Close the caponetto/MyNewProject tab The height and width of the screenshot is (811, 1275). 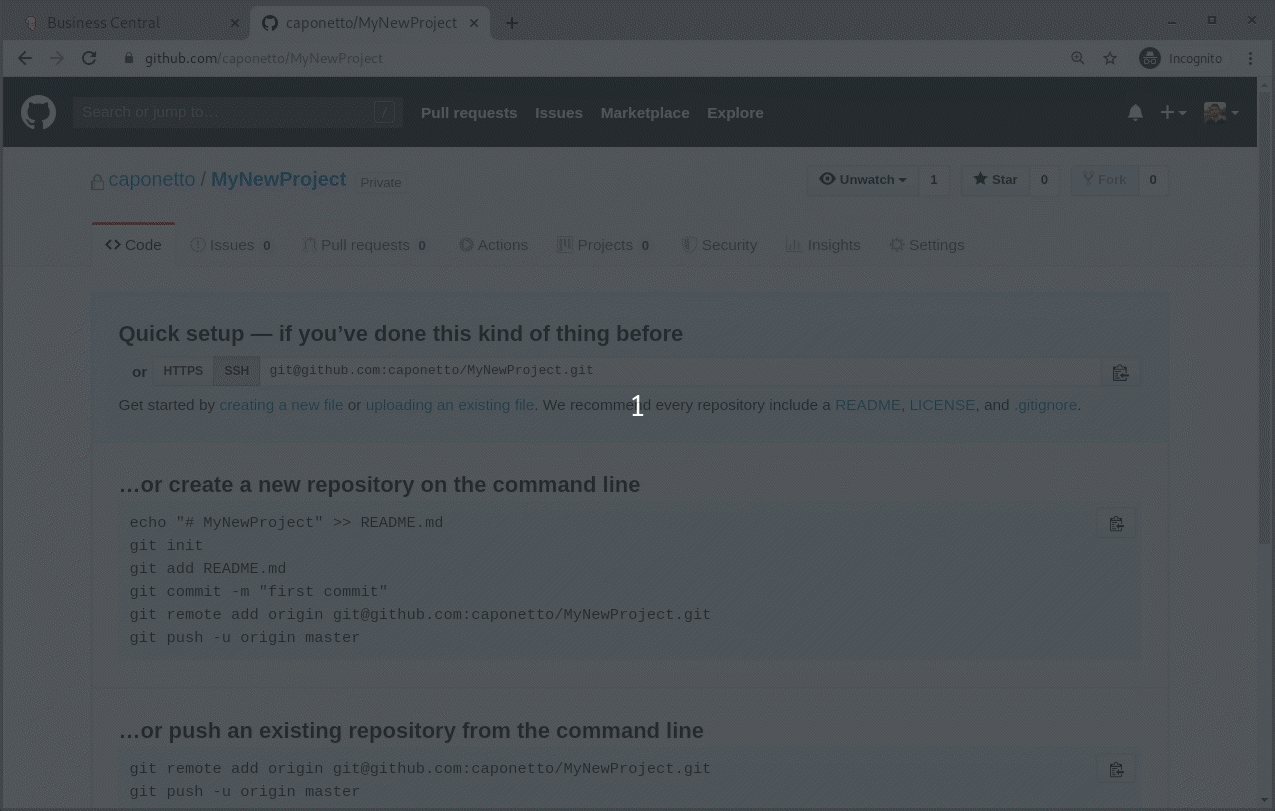[474, 23]
